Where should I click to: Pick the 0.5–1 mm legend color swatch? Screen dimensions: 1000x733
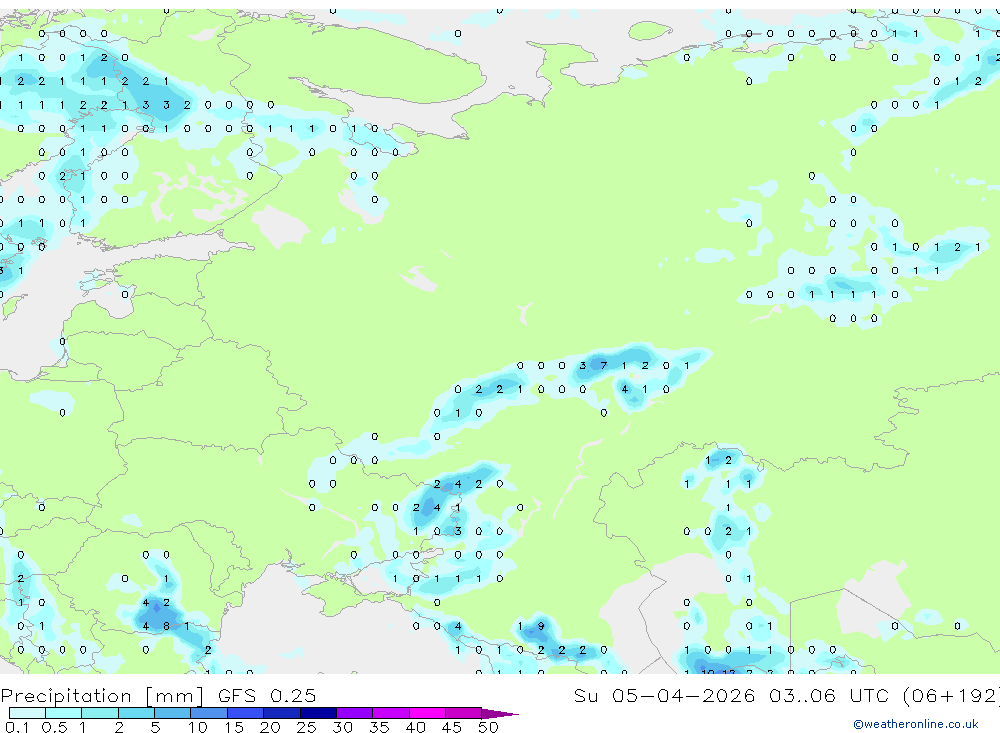pos(64,713)
